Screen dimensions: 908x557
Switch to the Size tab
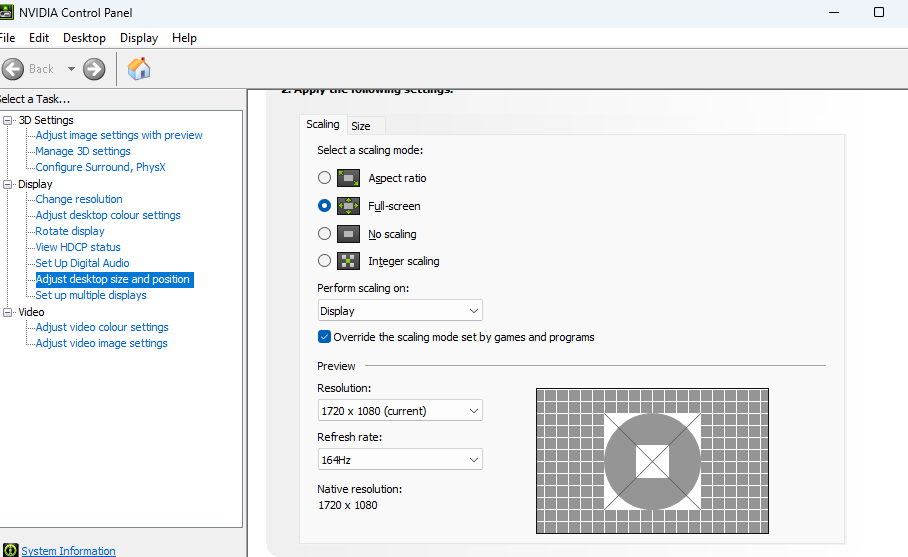[361, 126]
